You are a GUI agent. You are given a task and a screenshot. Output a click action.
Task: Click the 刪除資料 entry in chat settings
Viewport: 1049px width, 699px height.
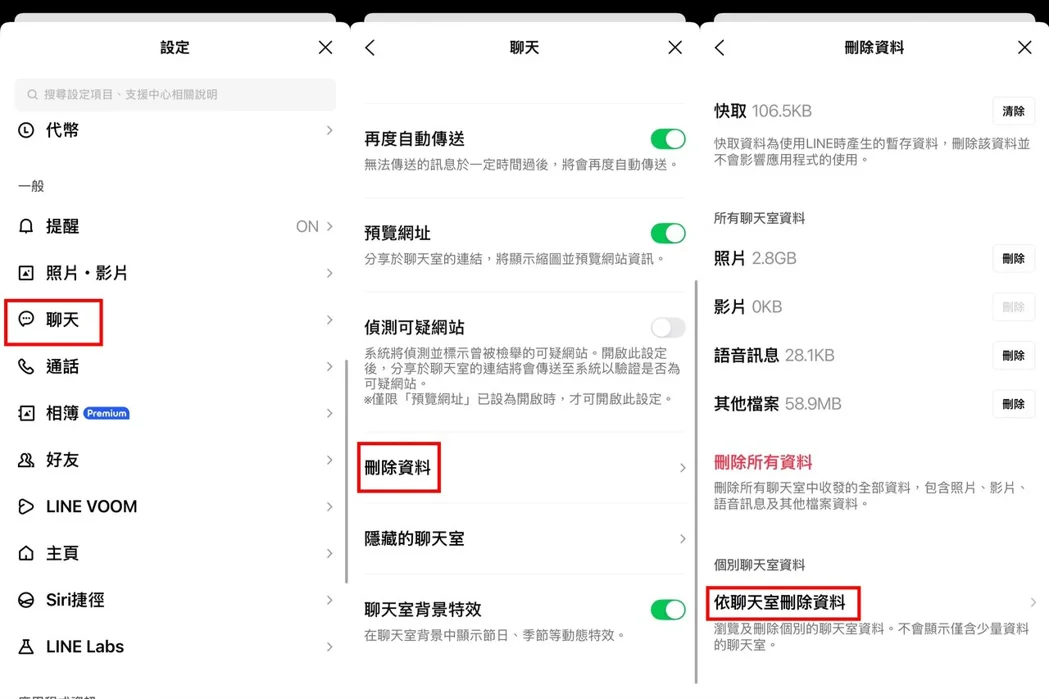tap(397, 468)
